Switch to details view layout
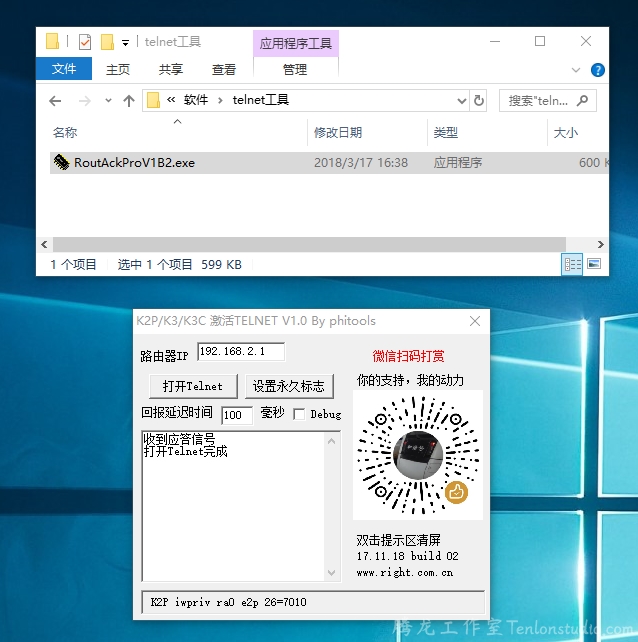Viewport: 638px width, 642px height. (x=572, y=264)
